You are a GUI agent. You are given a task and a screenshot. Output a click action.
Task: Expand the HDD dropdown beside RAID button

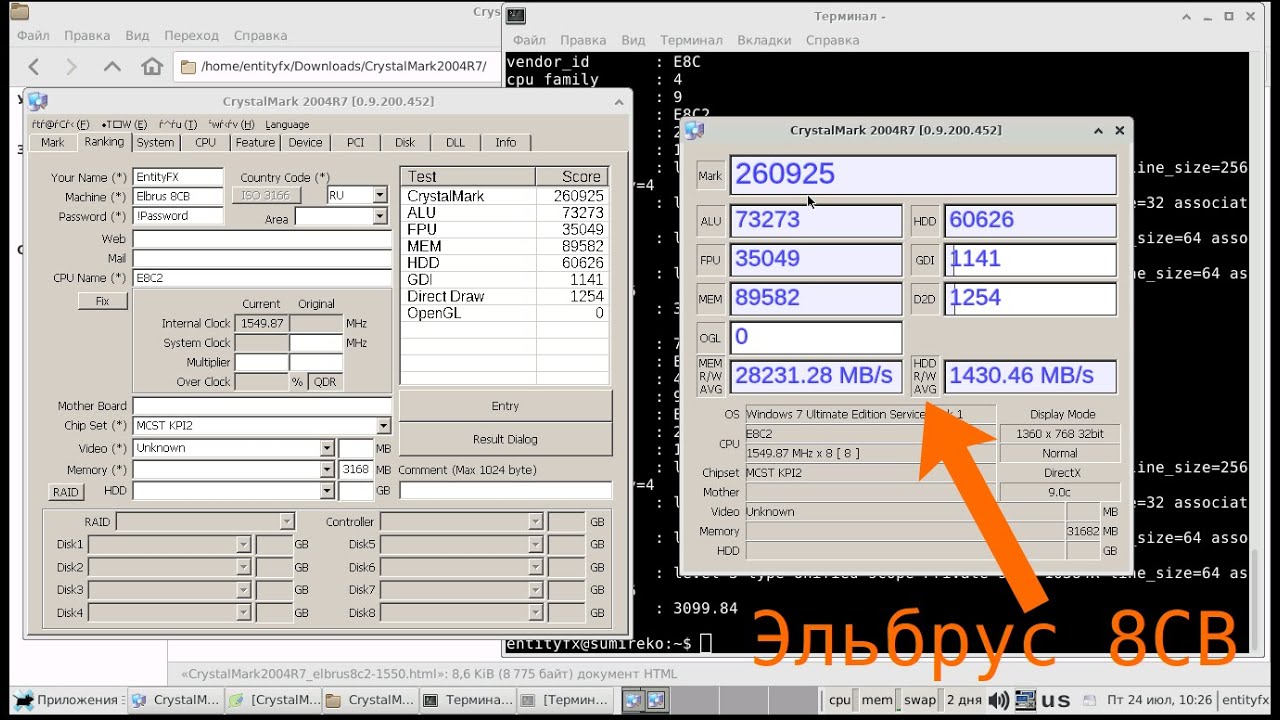(x=327, y=491)
